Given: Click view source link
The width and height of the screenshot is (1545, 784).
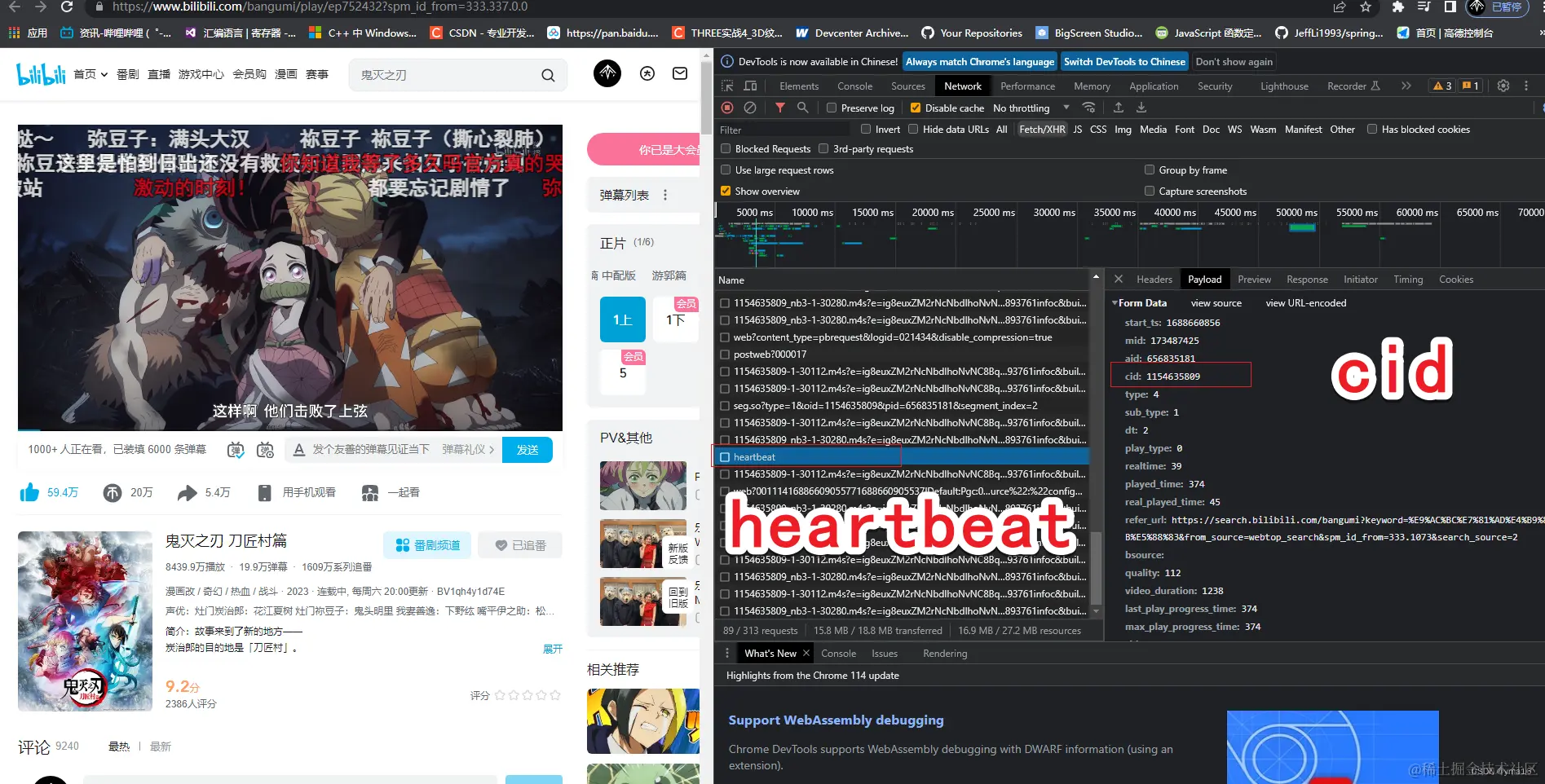Looking at the screenshot, I should coord(1216,303).
